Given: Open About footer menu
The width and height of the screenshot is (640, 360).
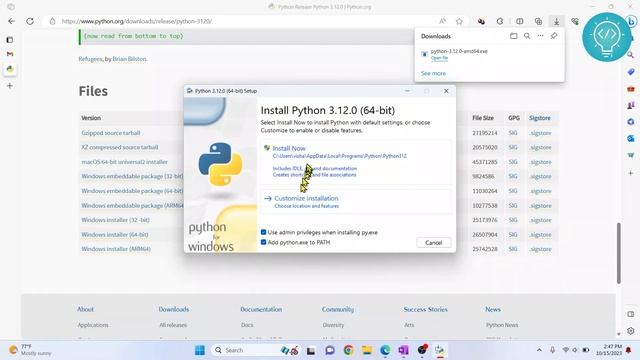Looking at the screenshot, I should click(x=85, y=309).
